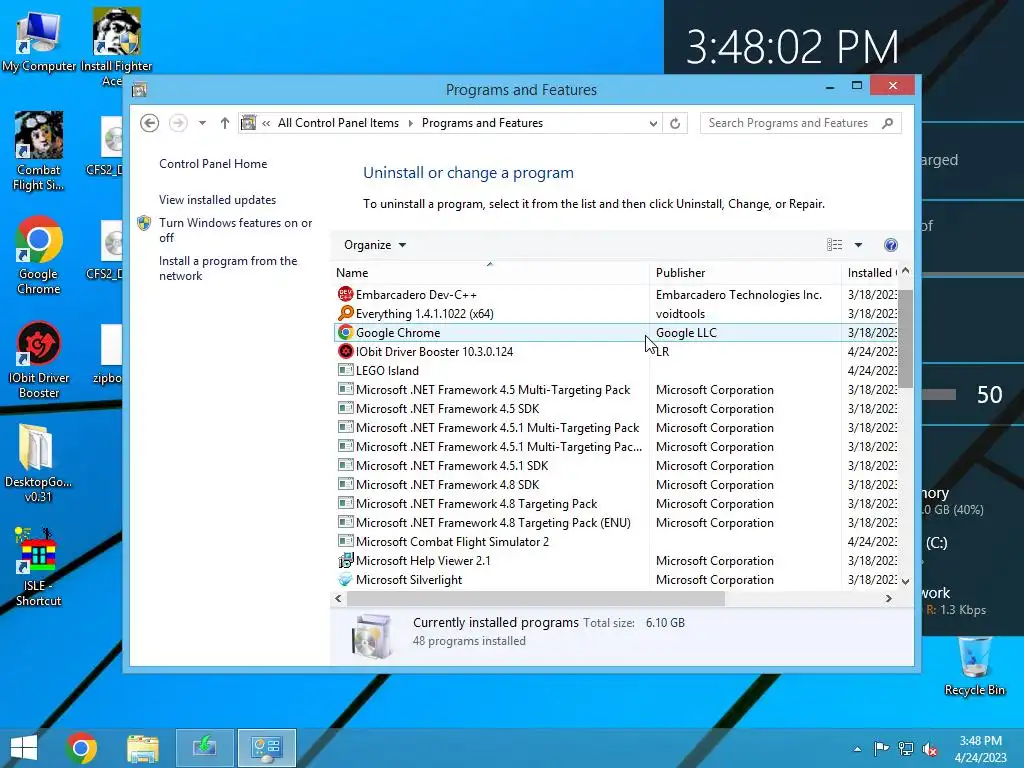Select IObit Driver Booster 10.3.0.124 icon

coord(345,351)
